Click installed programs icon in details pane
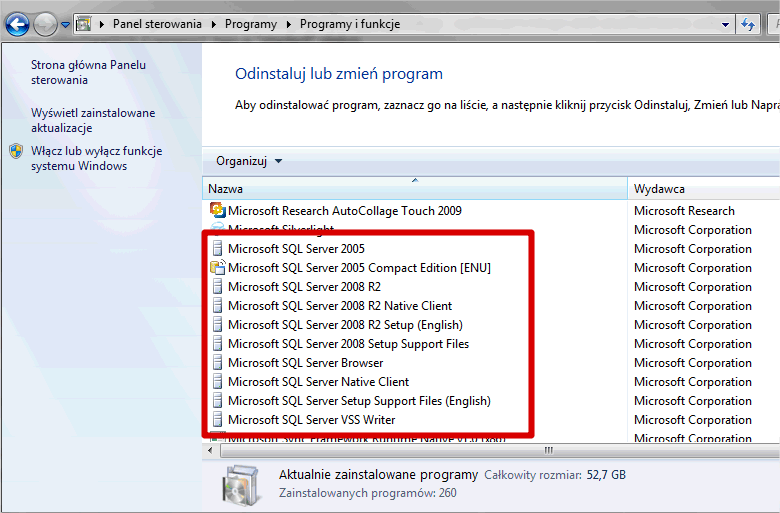 [241, 484]
